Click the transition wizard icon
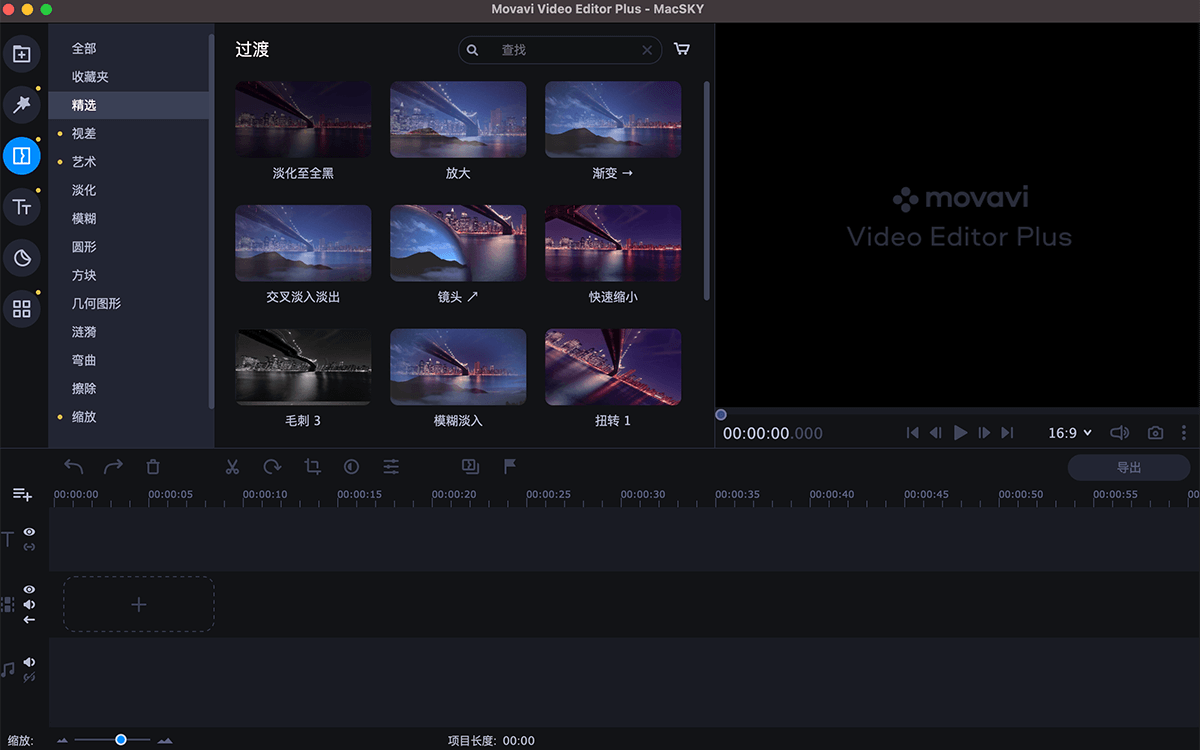 coord(470,466)
